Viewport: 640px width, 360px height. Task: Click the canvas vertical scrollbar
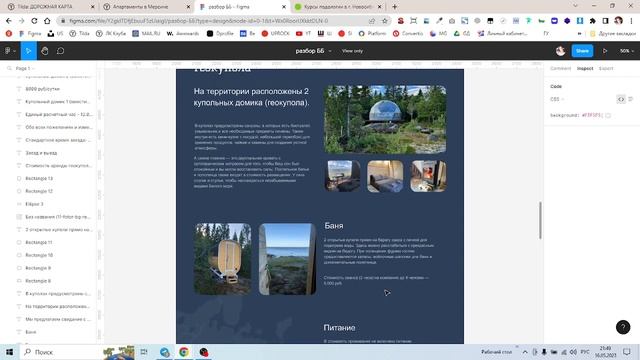point(540,220)
